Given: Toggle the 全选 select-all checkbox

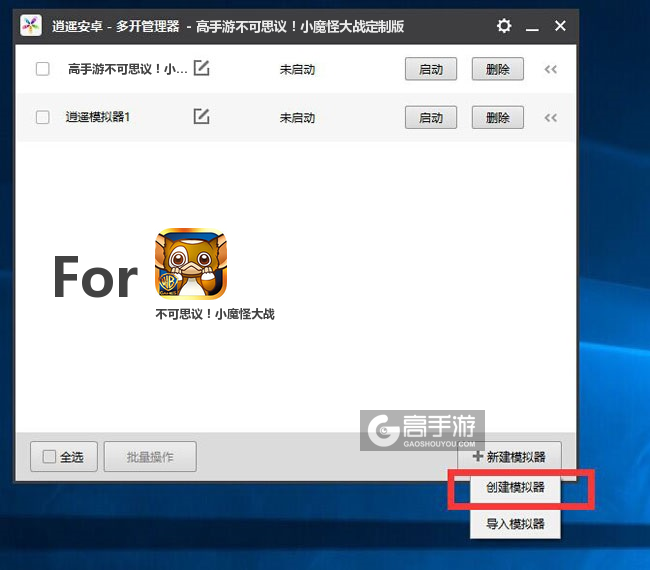Looking at the screenshot, I should 49,457.
